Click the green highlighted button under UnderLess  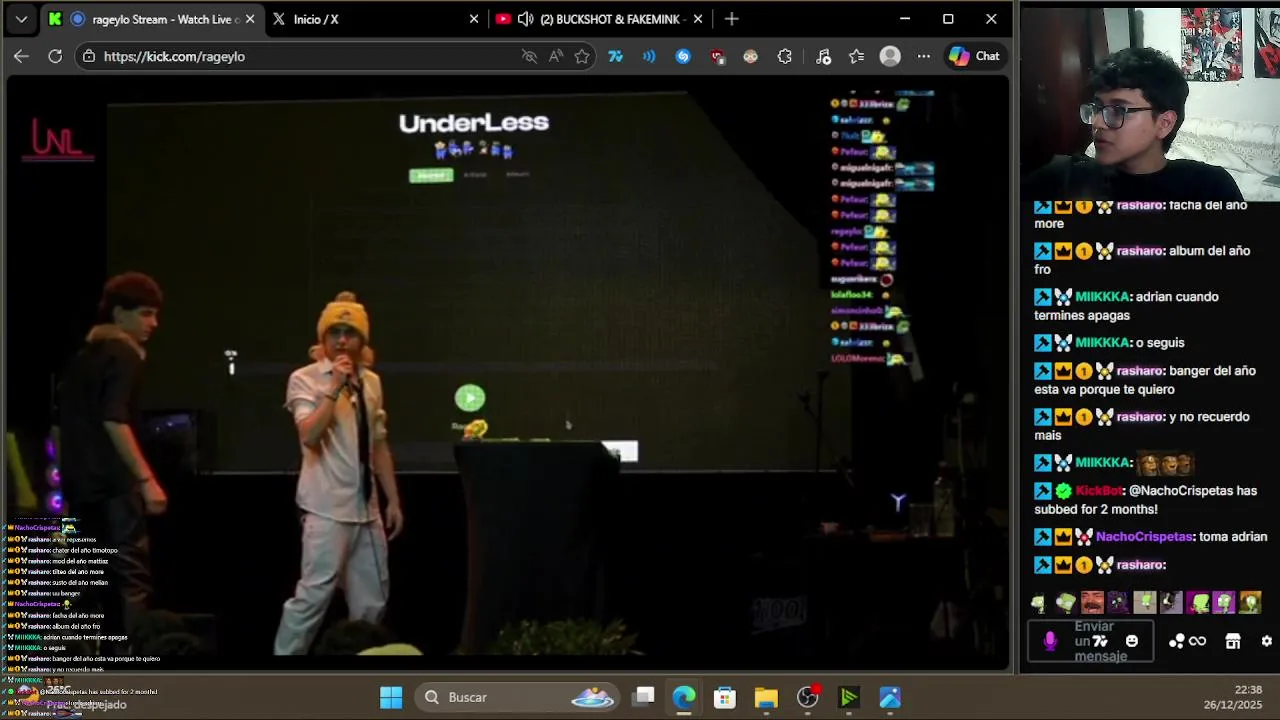[x=431, y=175]
